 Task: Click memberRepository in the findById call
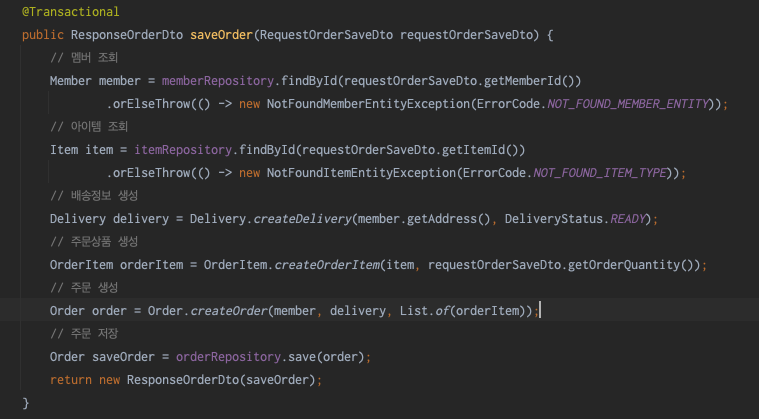pyautogui.click(x=218, y=81)
